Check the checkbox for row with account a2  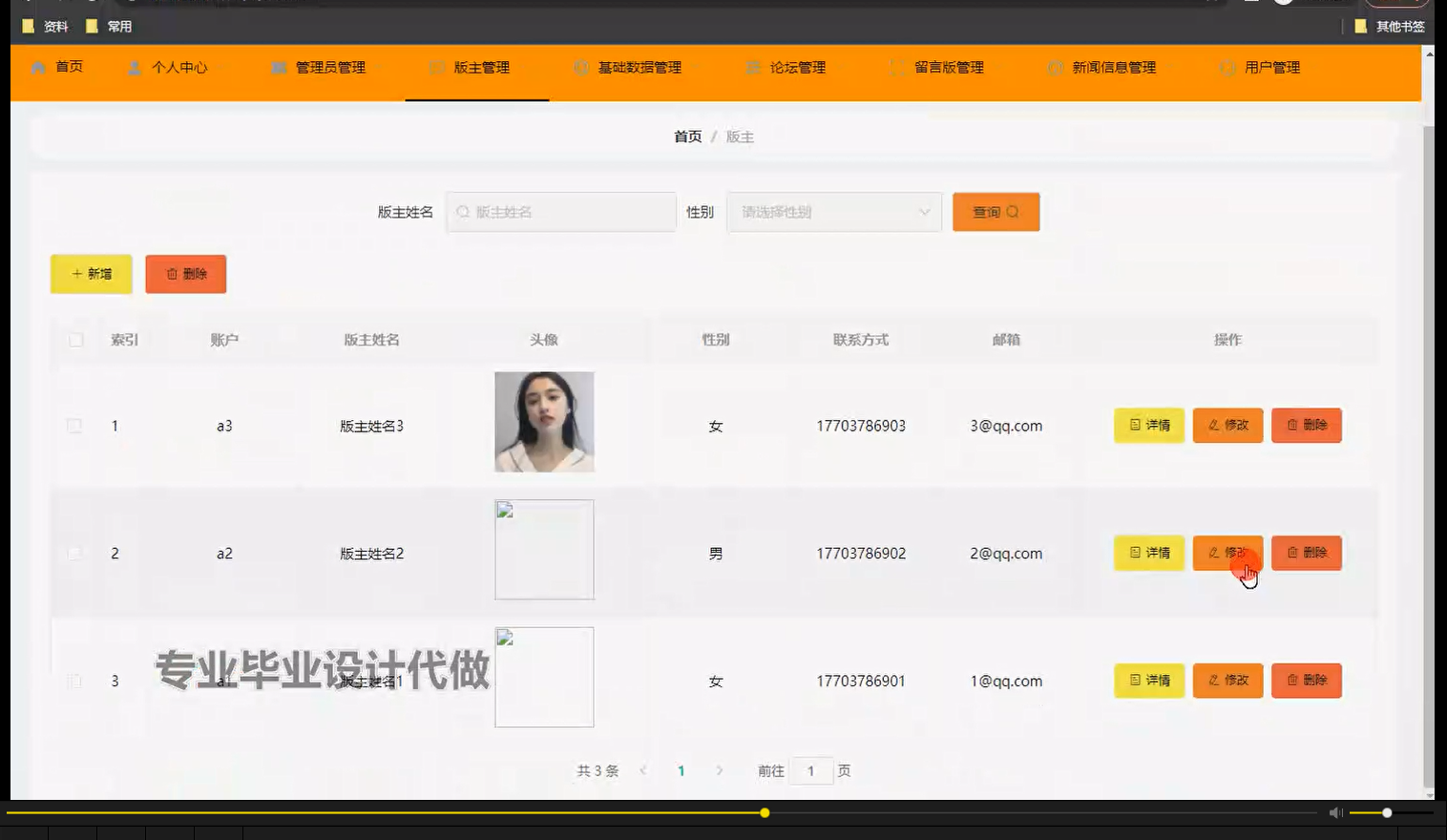[x=74, y=553]
